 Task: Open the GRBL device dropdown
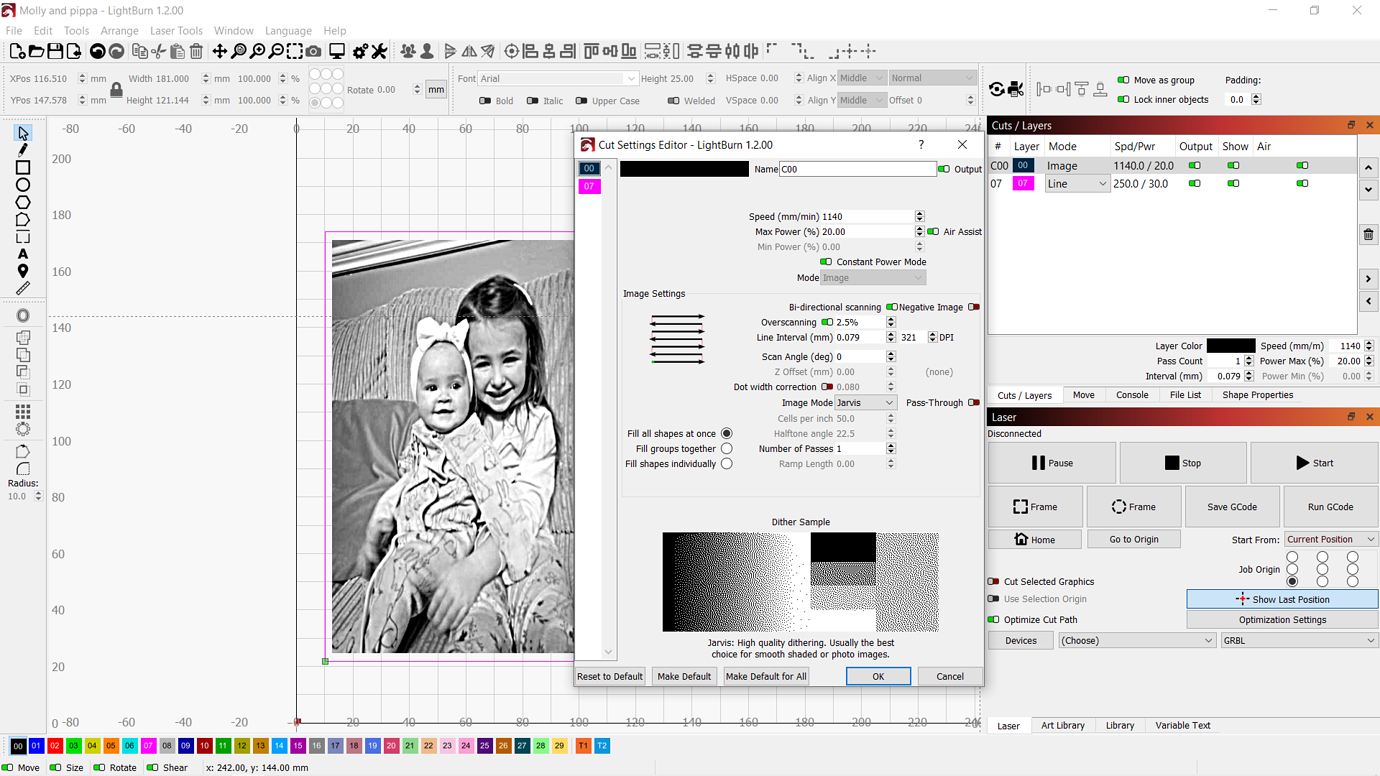click(1298, 641)
